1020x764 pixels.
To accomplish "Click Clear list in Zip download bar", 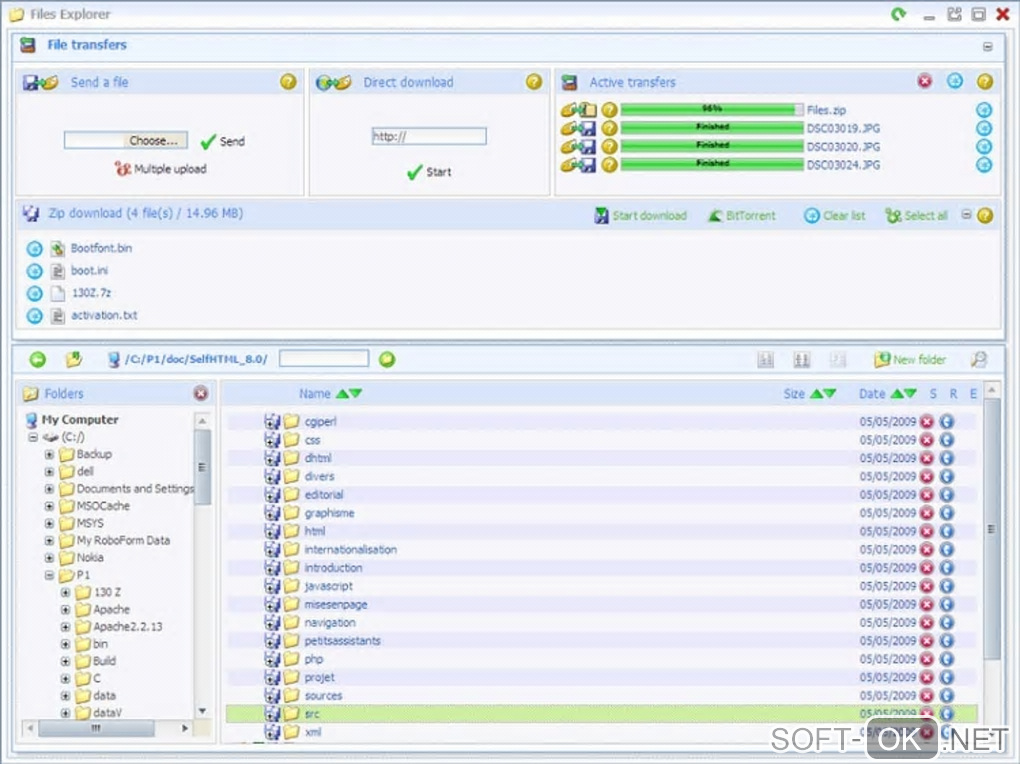I will tap(835, 215).
